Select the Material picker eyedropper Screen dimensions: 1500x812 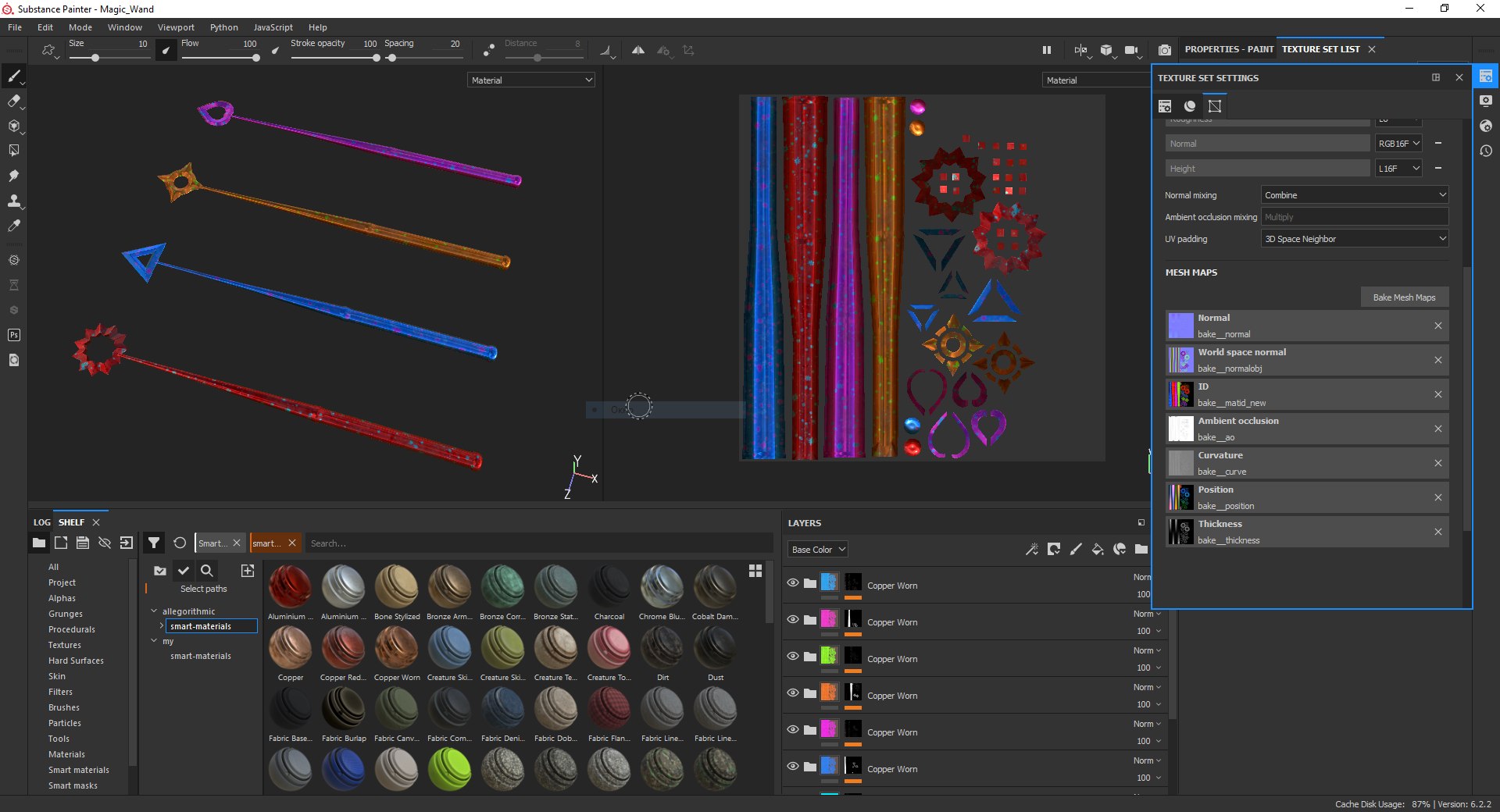(13, 226)
